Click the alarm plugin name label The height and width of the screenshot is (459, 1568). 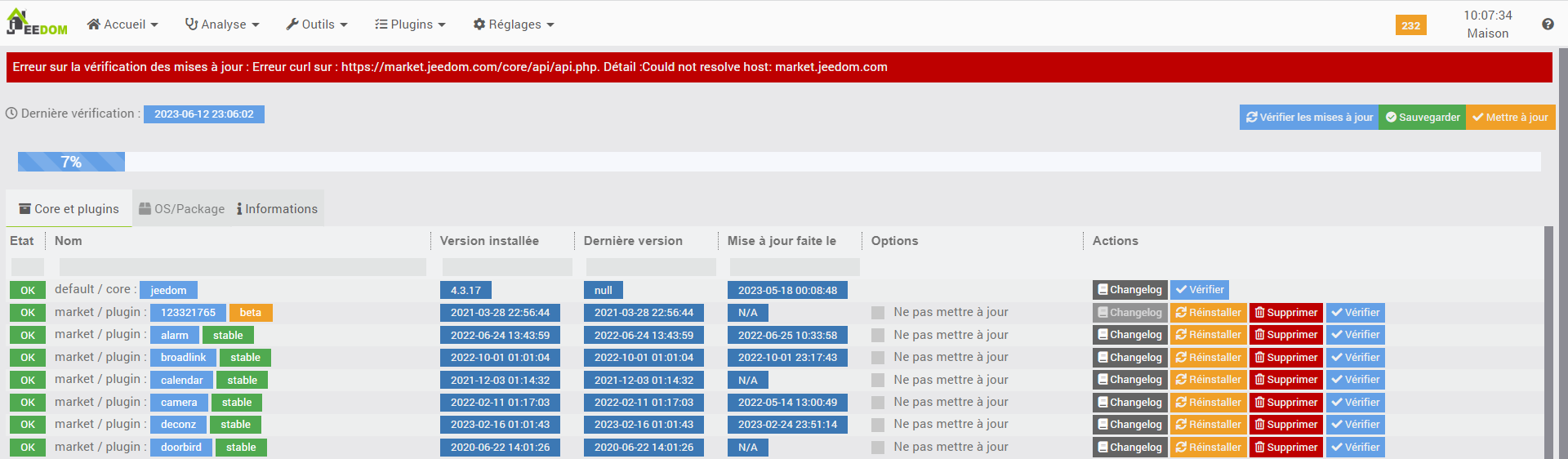coord(175,335)
